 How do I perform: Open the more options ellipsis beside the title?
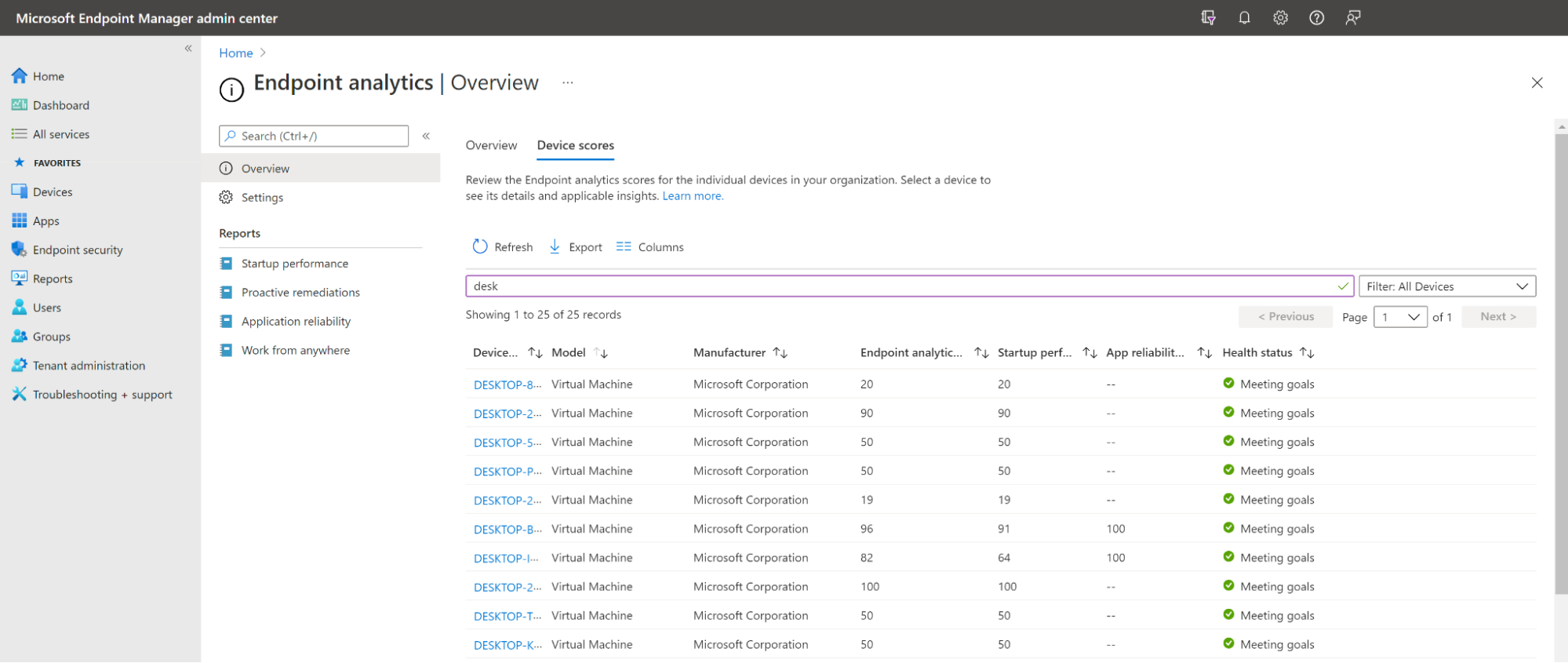(x=568, y=82)
